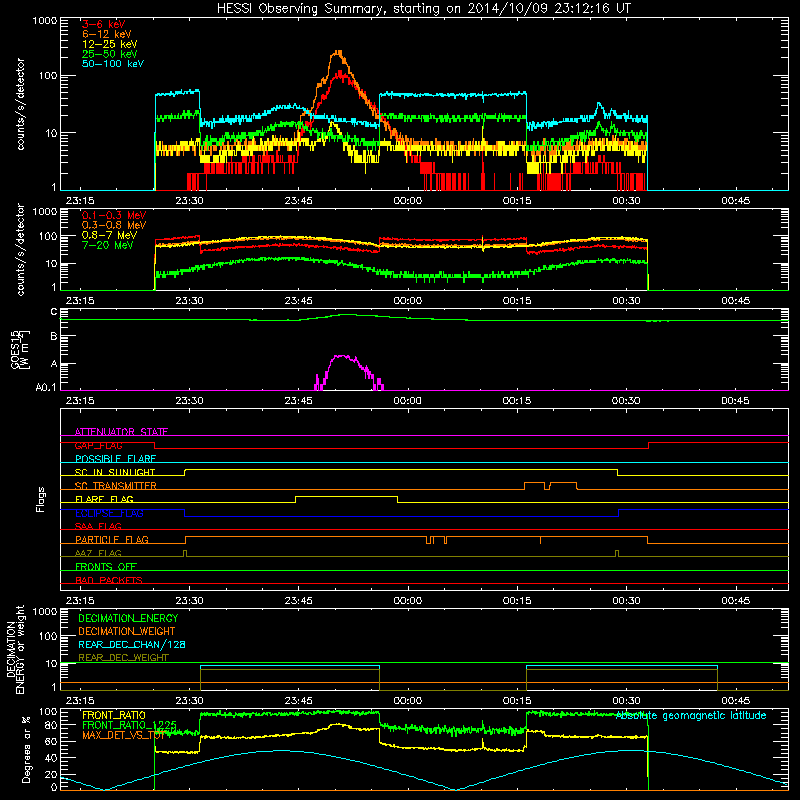This screenshot has height=800, width=800.
Task: Click the 23:30 tick label under top panel
Action: pyautogui.click(x=189, y=201)
